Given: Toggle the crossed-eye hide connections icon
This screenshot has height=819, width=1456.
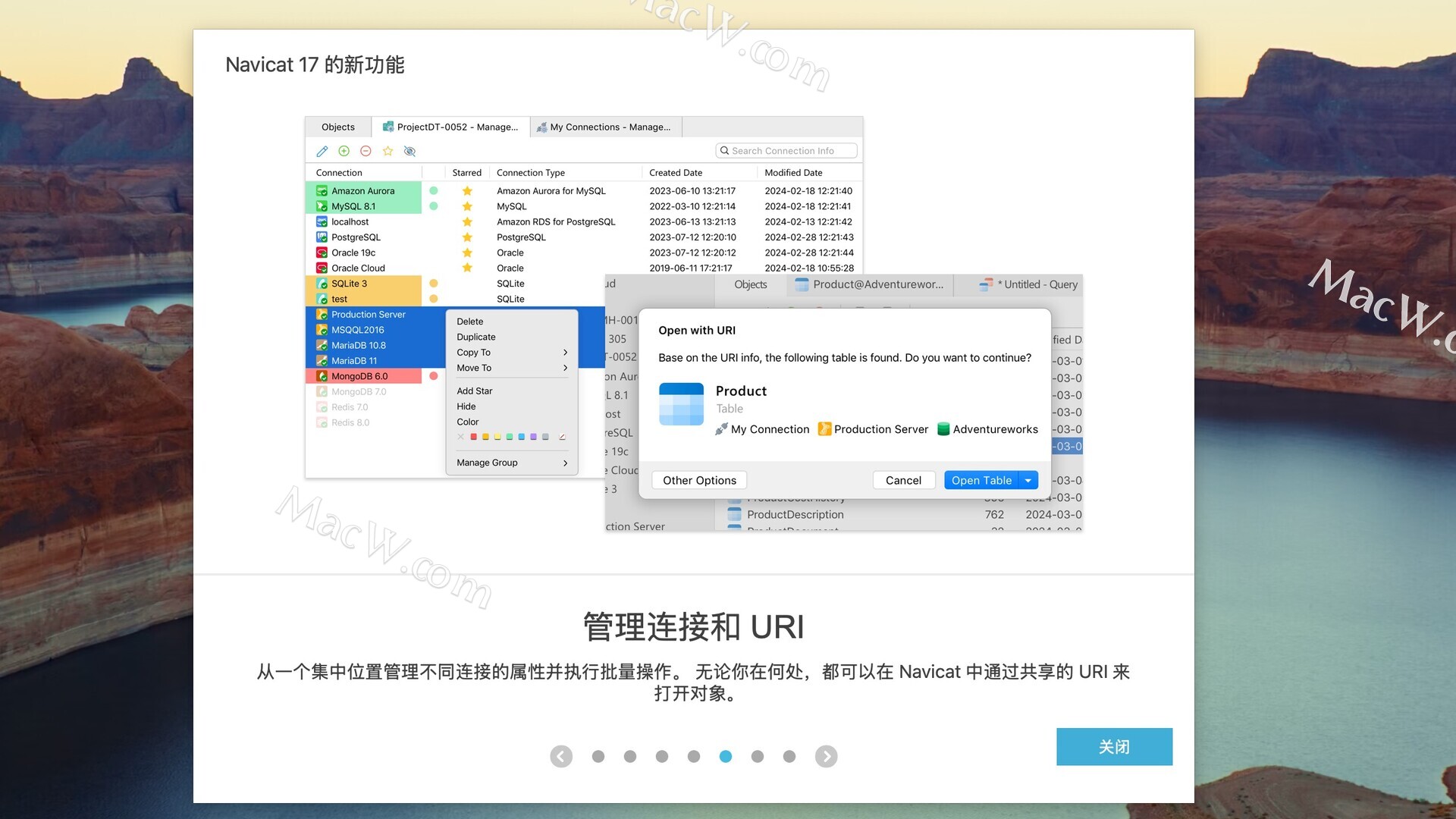Looking at the screenshot, I should tap(409, 151).
